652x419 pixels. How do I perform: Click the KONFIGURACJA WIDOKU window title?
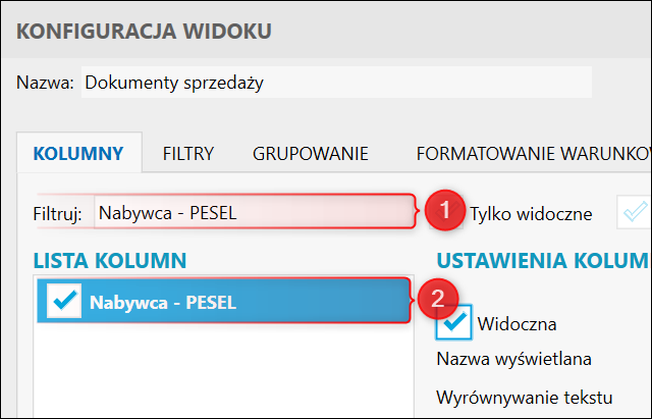pyautogui.click(x=144, y=29)
